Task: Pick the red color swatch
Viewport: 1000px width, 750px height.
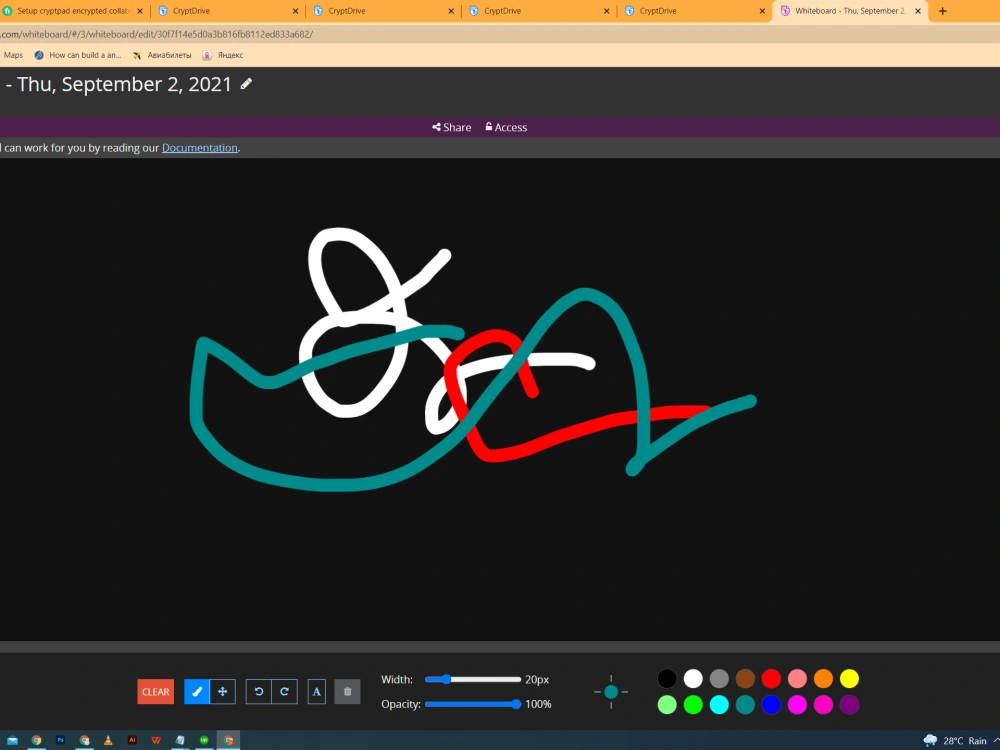Action: click(x=771, y=679)
